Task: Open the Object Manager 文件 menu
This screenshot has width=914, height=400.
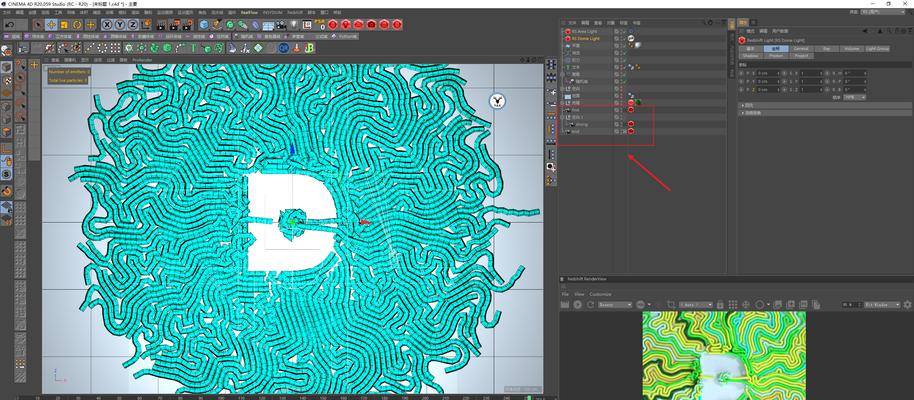Action: [x=572, y=23]
